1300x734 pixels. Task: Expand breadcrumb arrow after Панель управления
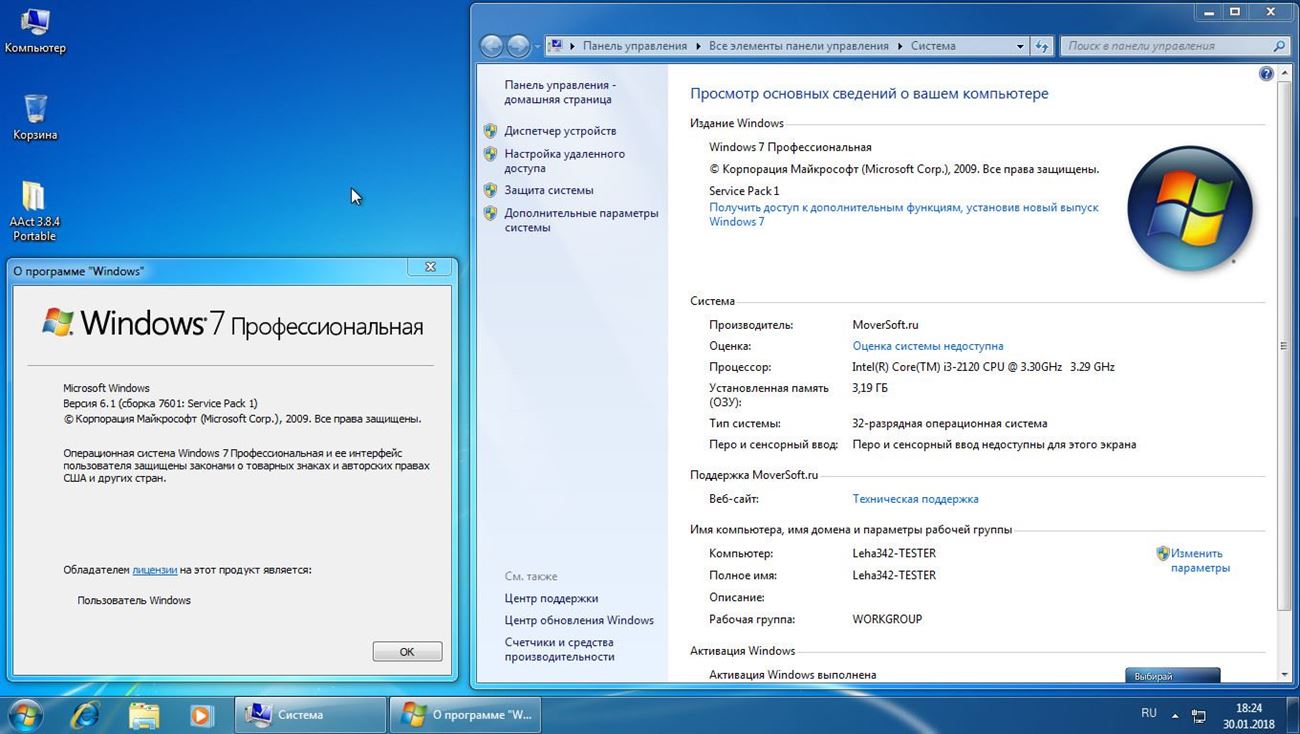pos(697,46)
